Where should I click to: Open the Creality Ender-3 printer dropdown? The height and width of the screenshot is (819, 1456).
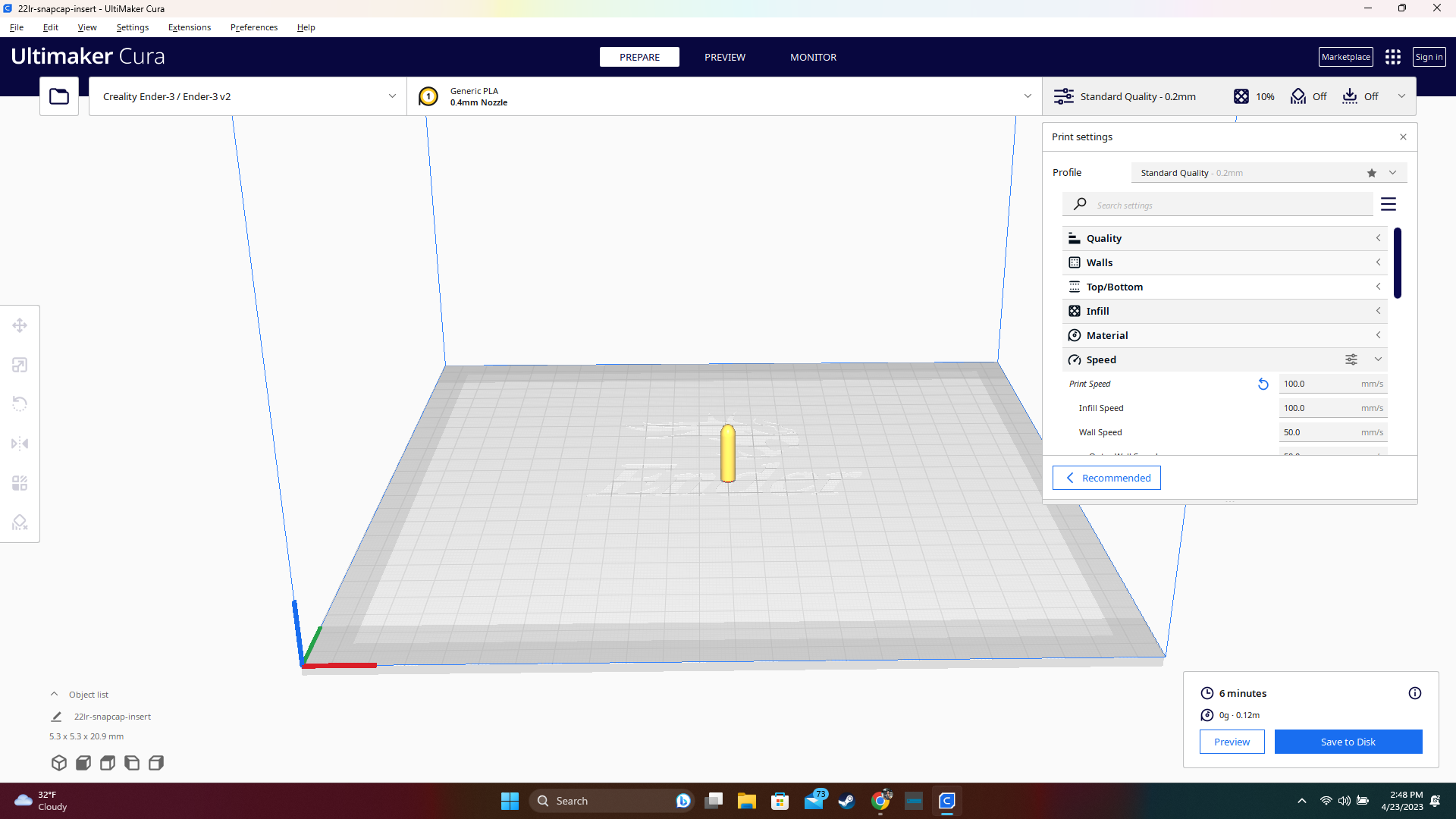coord(248,96)
